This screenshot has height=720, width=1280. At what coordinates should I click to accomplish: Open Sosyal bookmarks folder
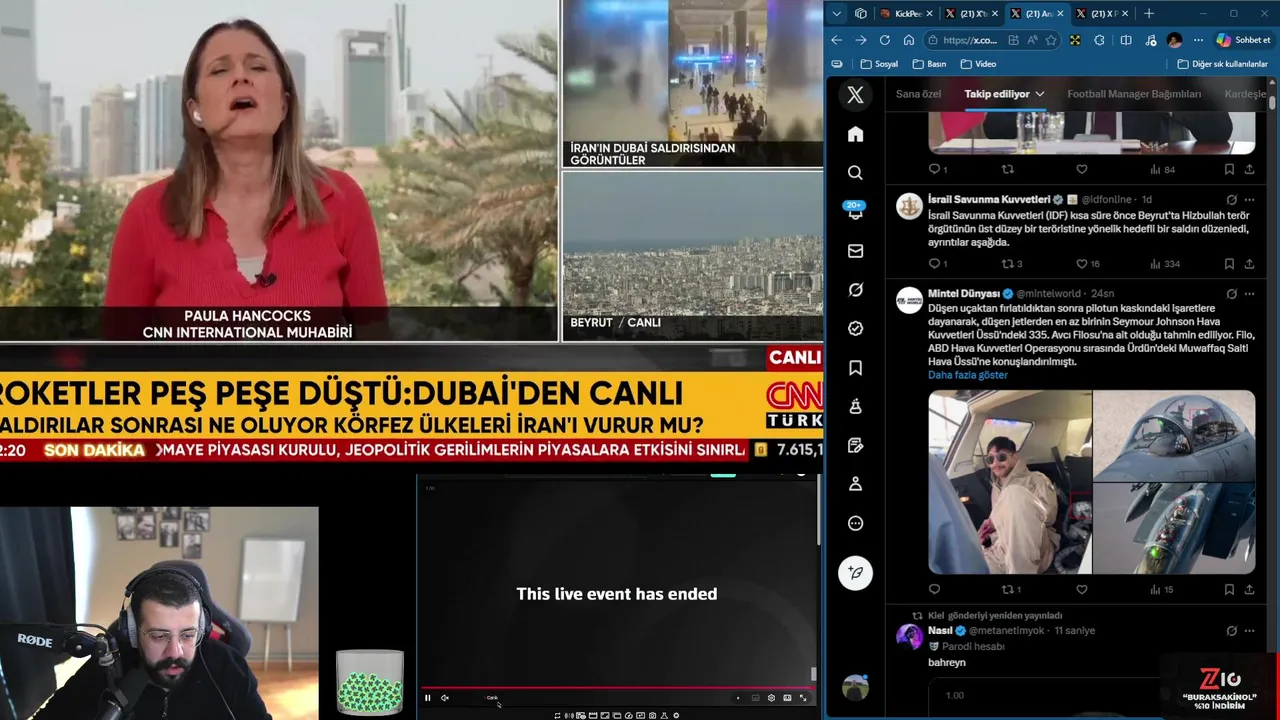pyautogui.click(x=879, y=64)
